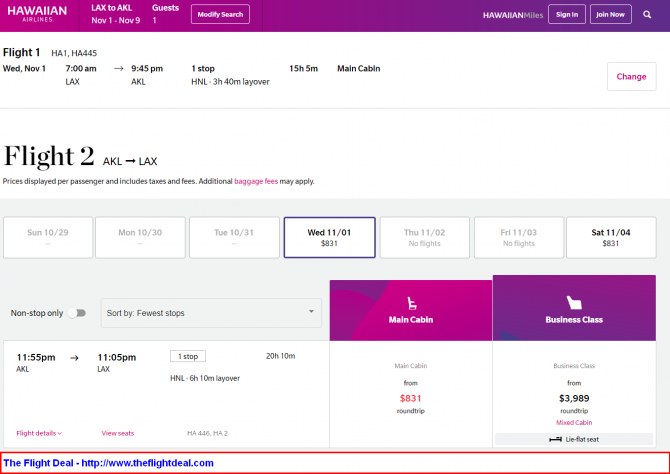
Task: Click the 20h 10m duration text
Action: [x=280, y=356]
